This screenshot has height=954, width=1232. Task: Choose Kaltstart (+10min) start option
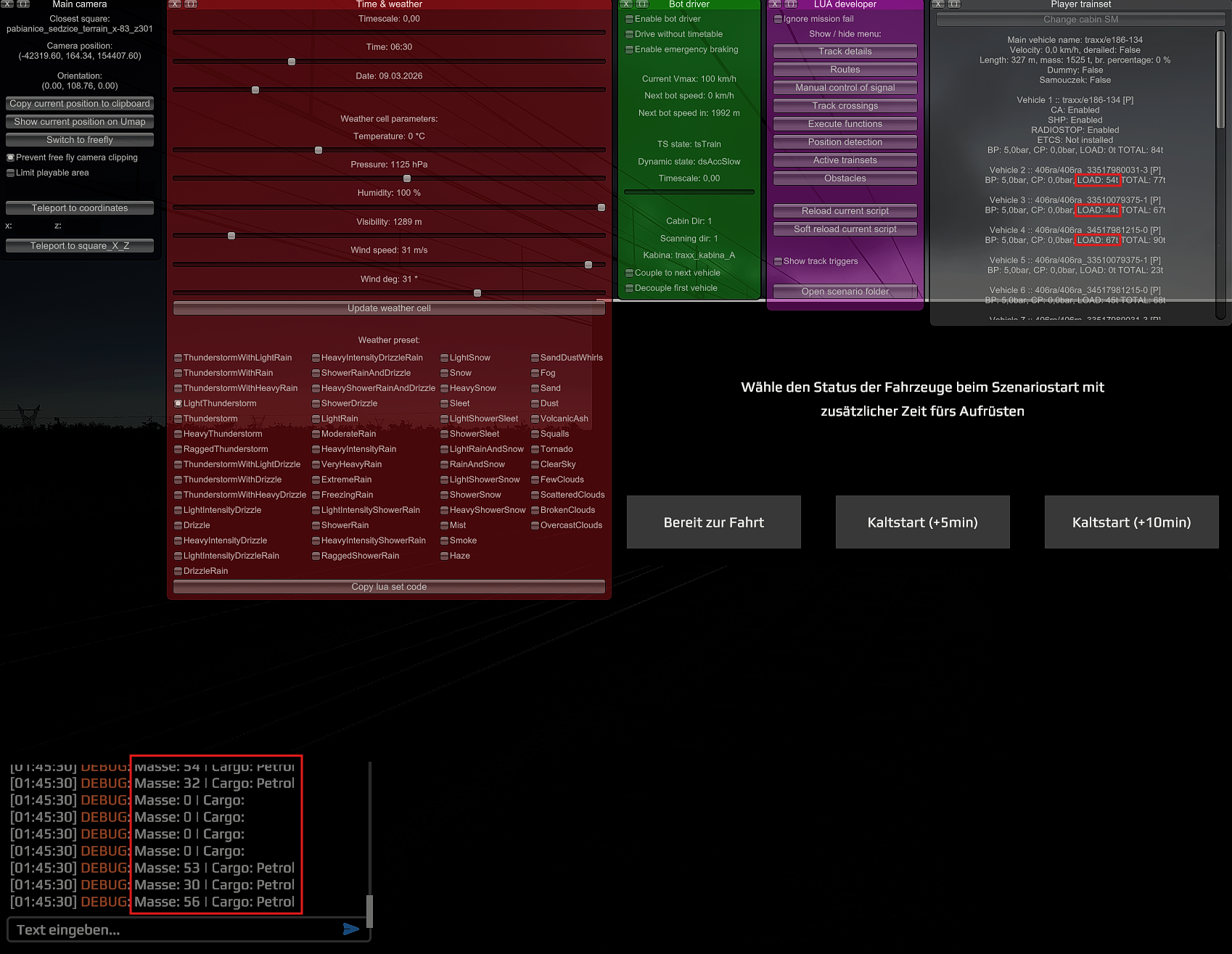pos(1132,522)
